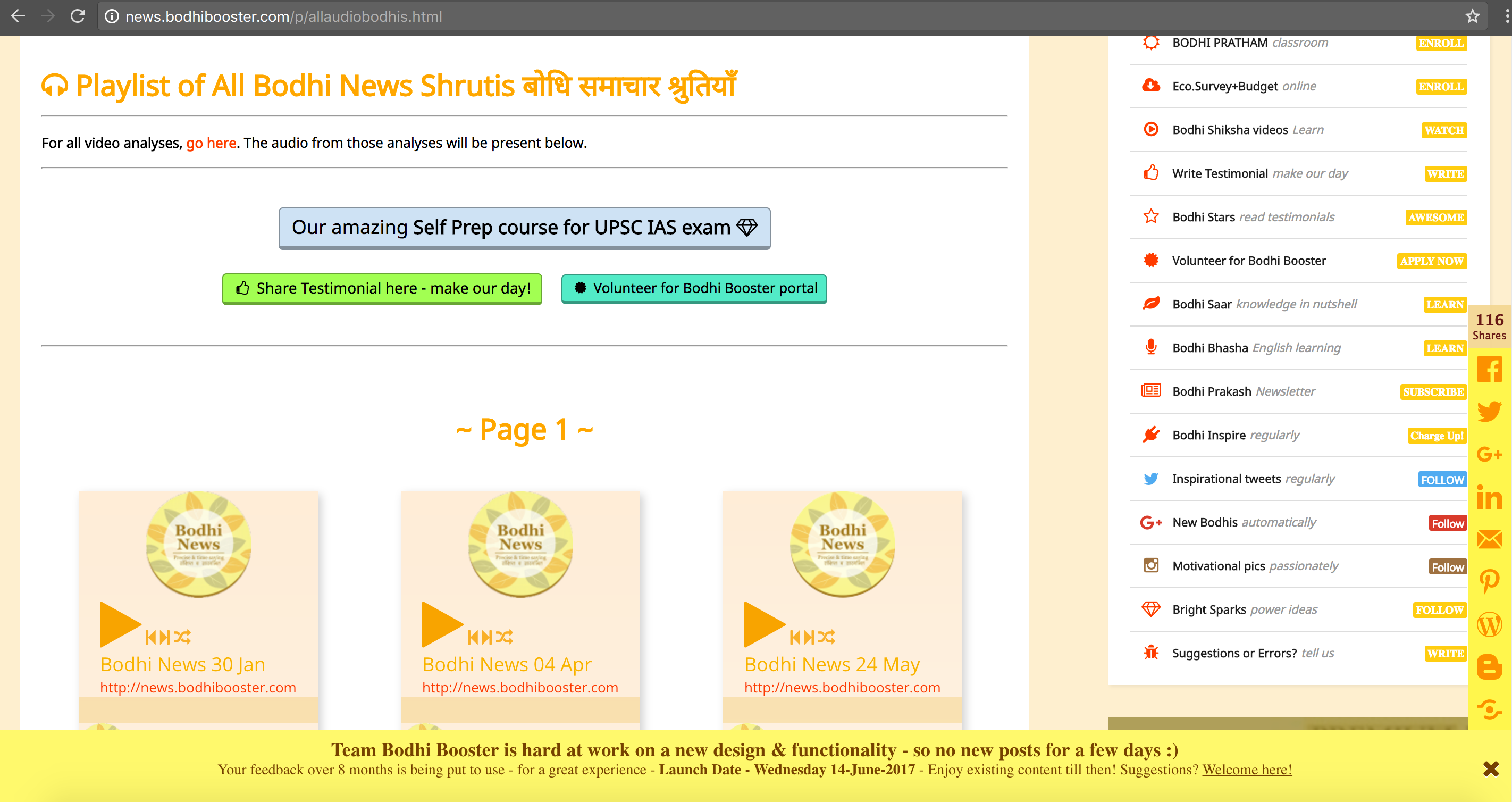Click Follow for New Bodhis Google Plus
The image size is (1512, 802).
[x=1448, y=523]
